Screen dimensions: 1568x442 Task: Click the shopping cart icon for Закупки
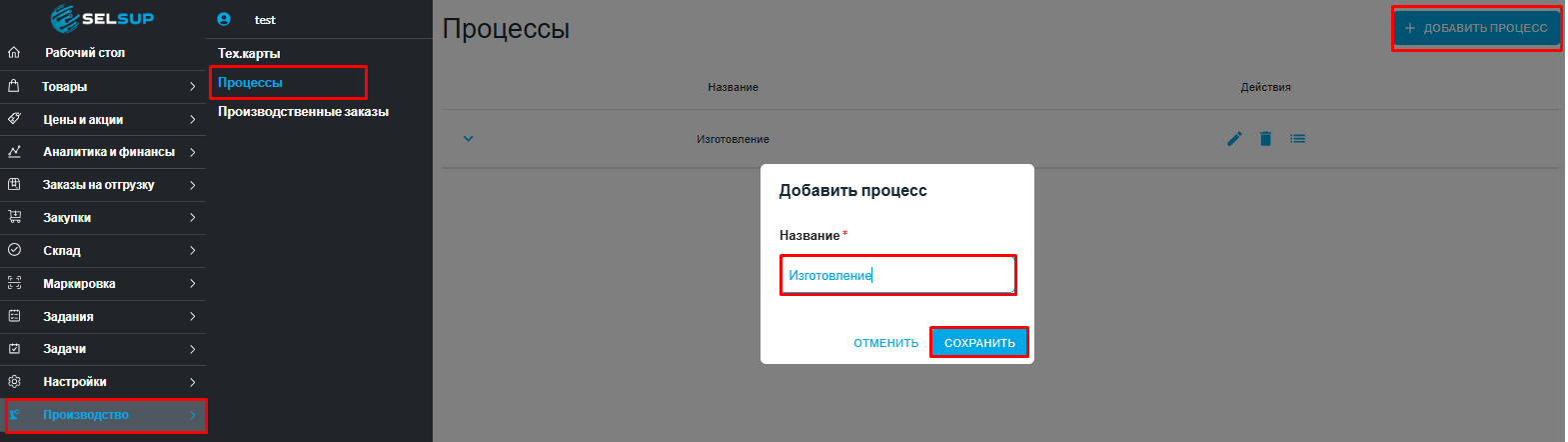tap(14, 217)
